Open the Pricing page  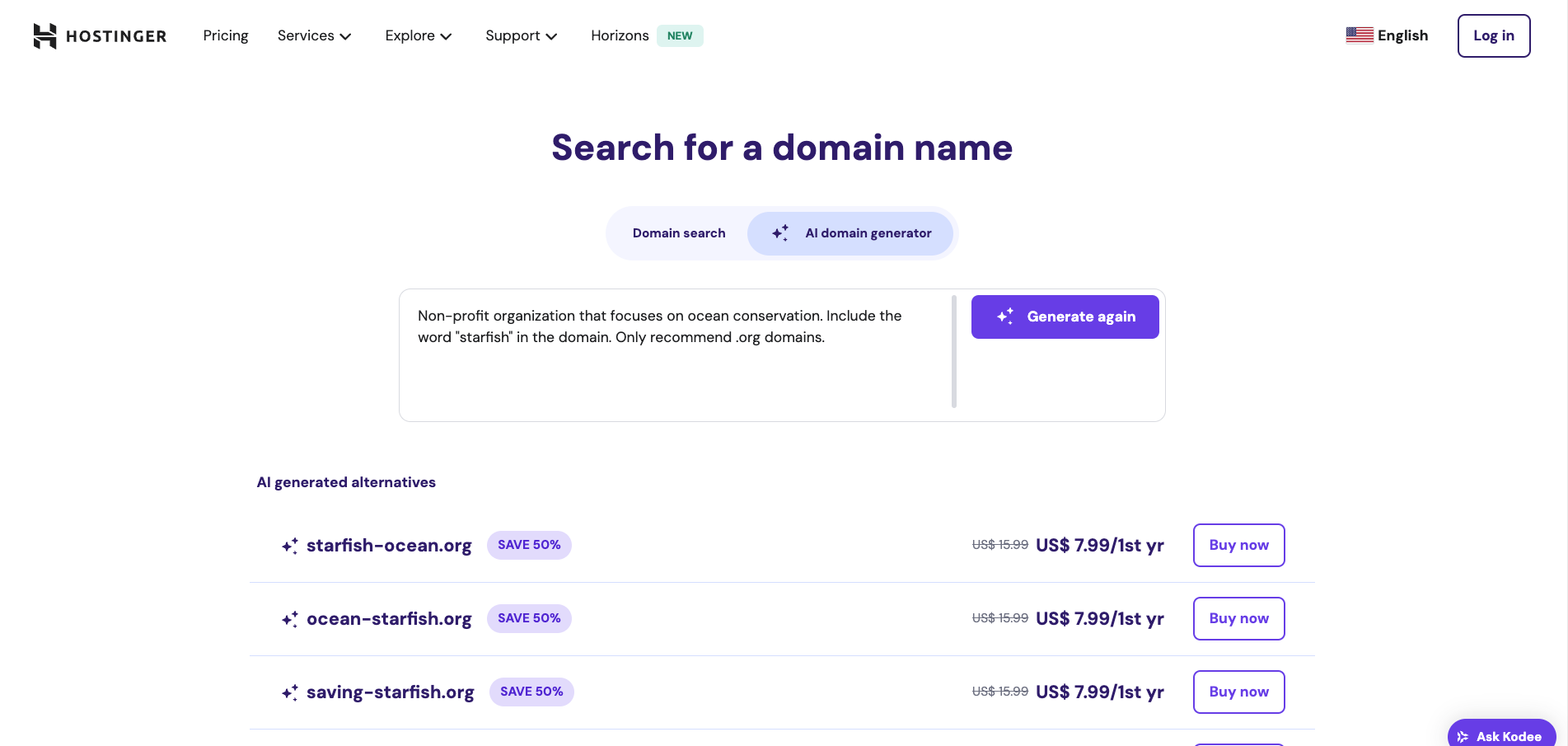[225, 35]
